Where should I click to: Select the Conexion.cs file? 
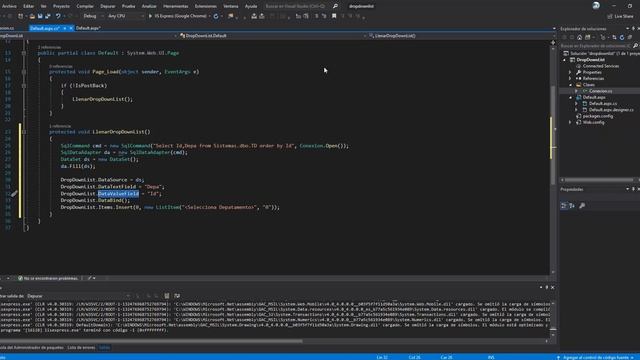click(600, 91)
